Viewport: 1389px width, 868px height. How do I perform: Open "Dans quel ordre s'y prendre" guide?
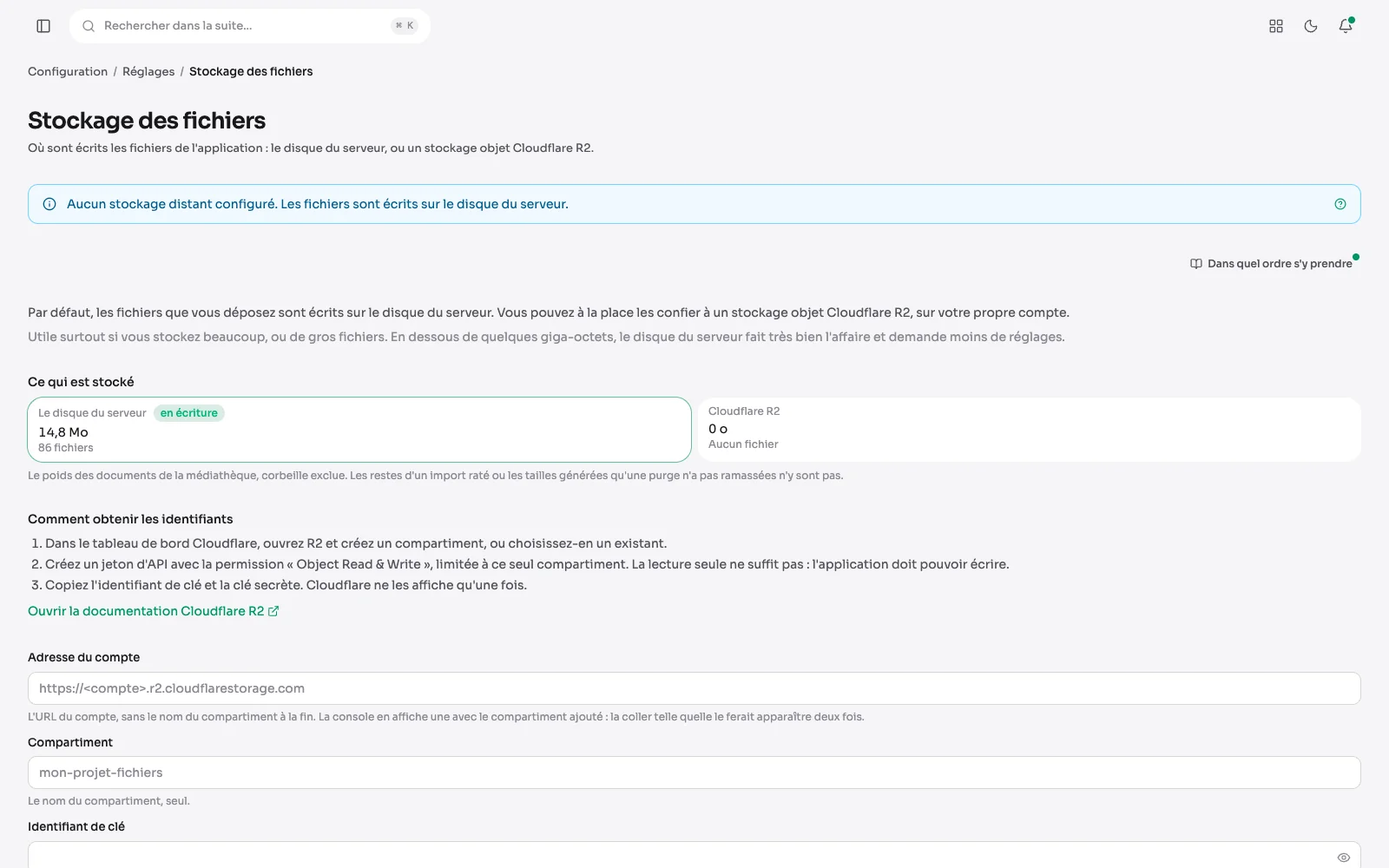click(1271, 264)
